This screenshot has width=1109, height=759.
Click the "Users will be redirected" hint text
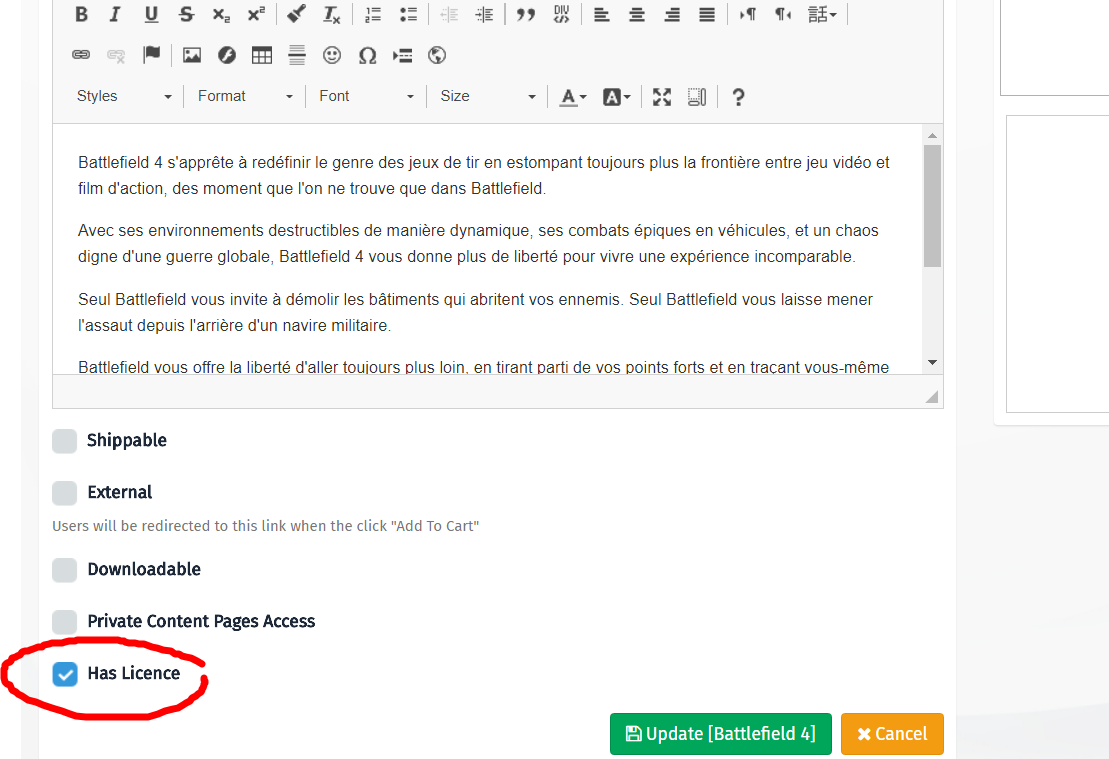click(266, 526)
